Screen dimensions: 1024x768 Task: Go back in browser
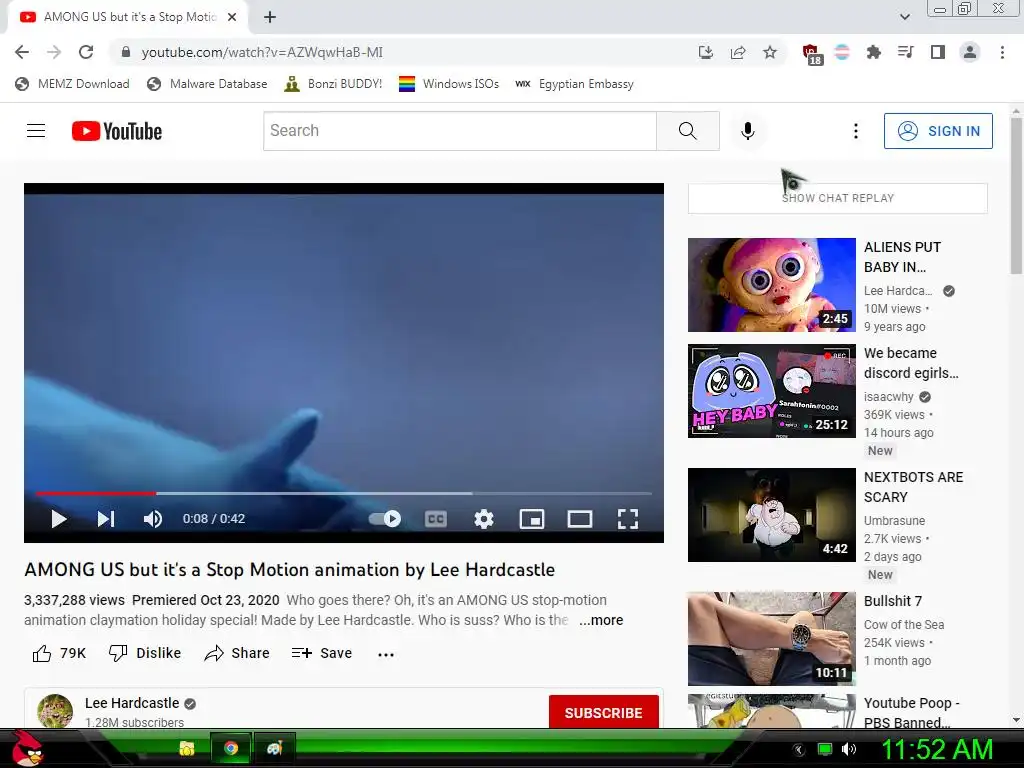(x=22, y=52)
